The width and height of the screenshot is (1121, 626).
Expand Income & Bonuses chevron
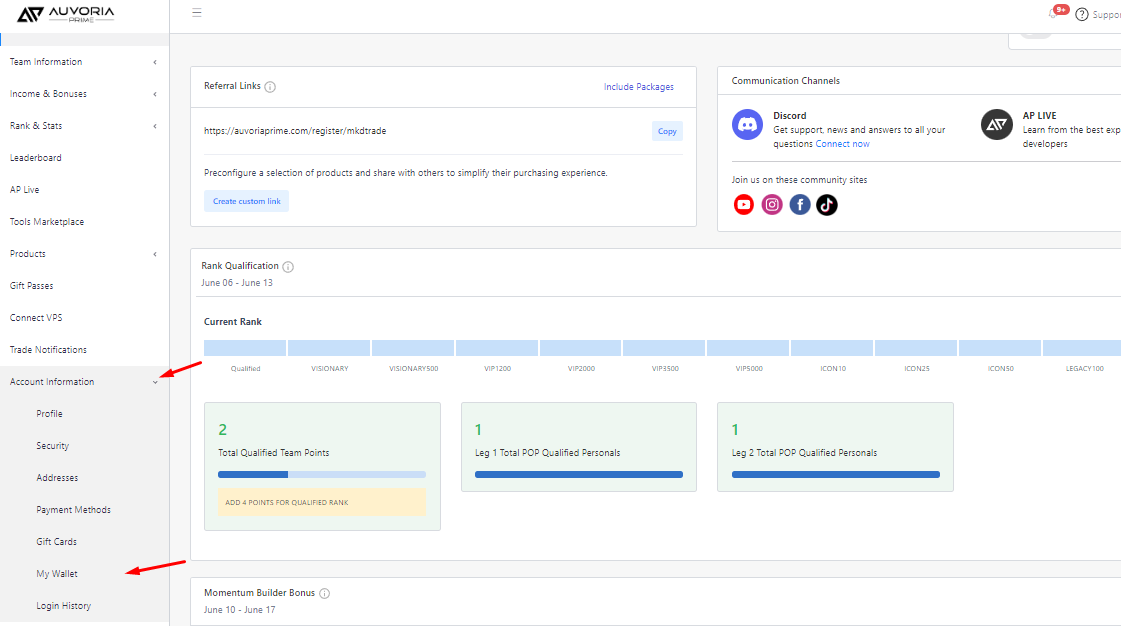[155, 94]
